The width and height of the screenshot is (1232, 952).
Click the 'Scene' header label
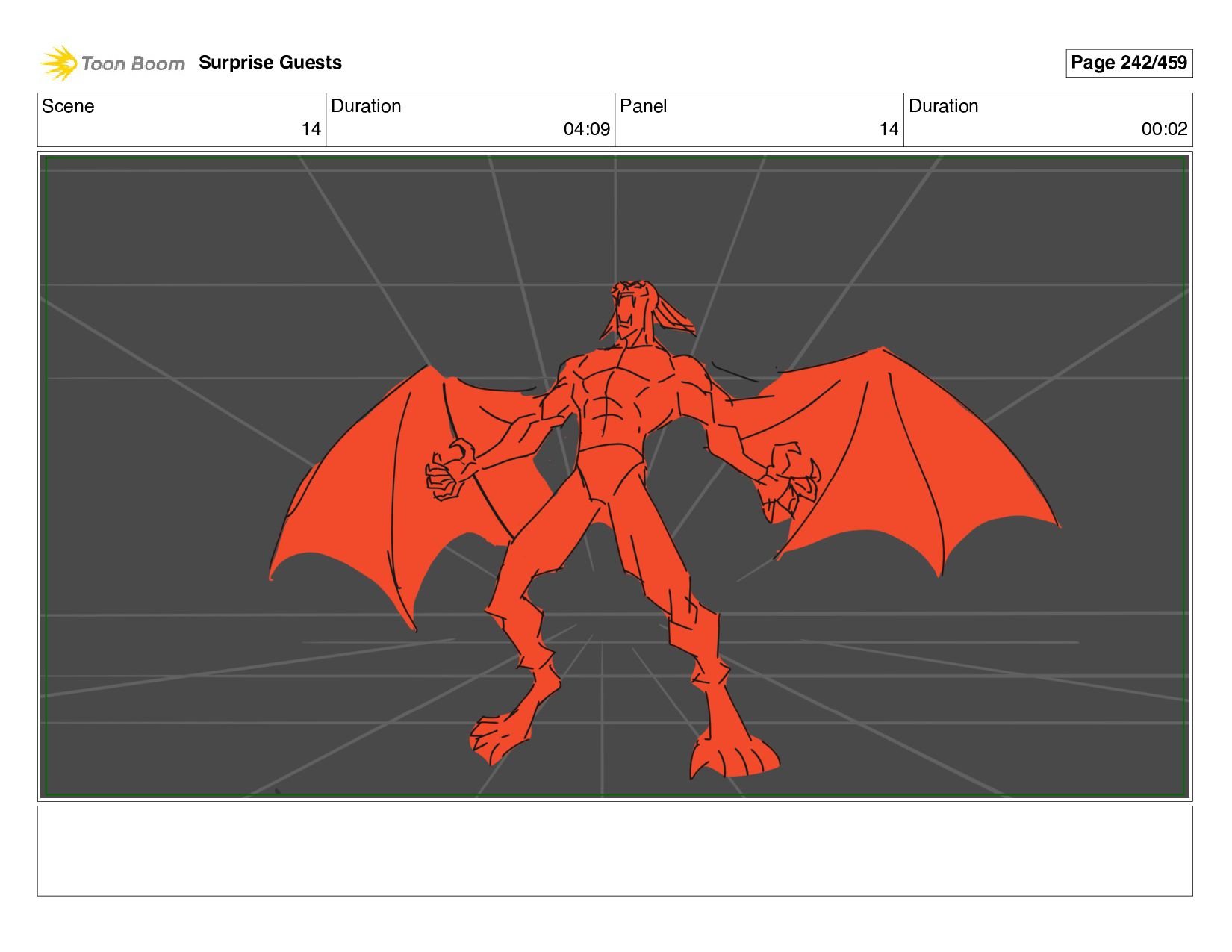pyautogui.click(x=68, y=106)
